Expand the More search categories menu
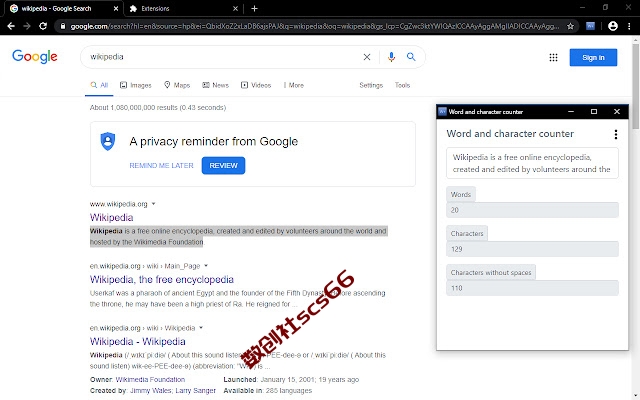 293,85
